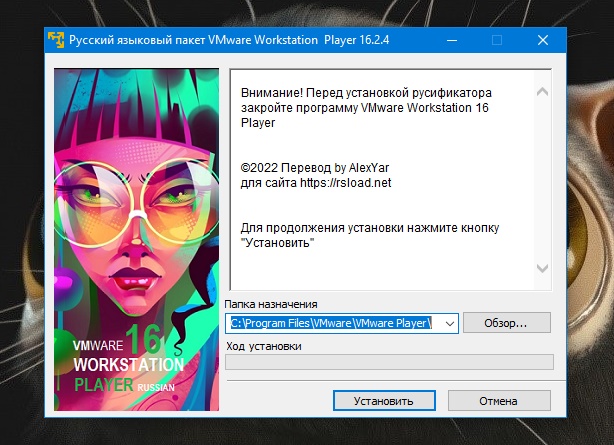Click the window title text

[229, 40]
